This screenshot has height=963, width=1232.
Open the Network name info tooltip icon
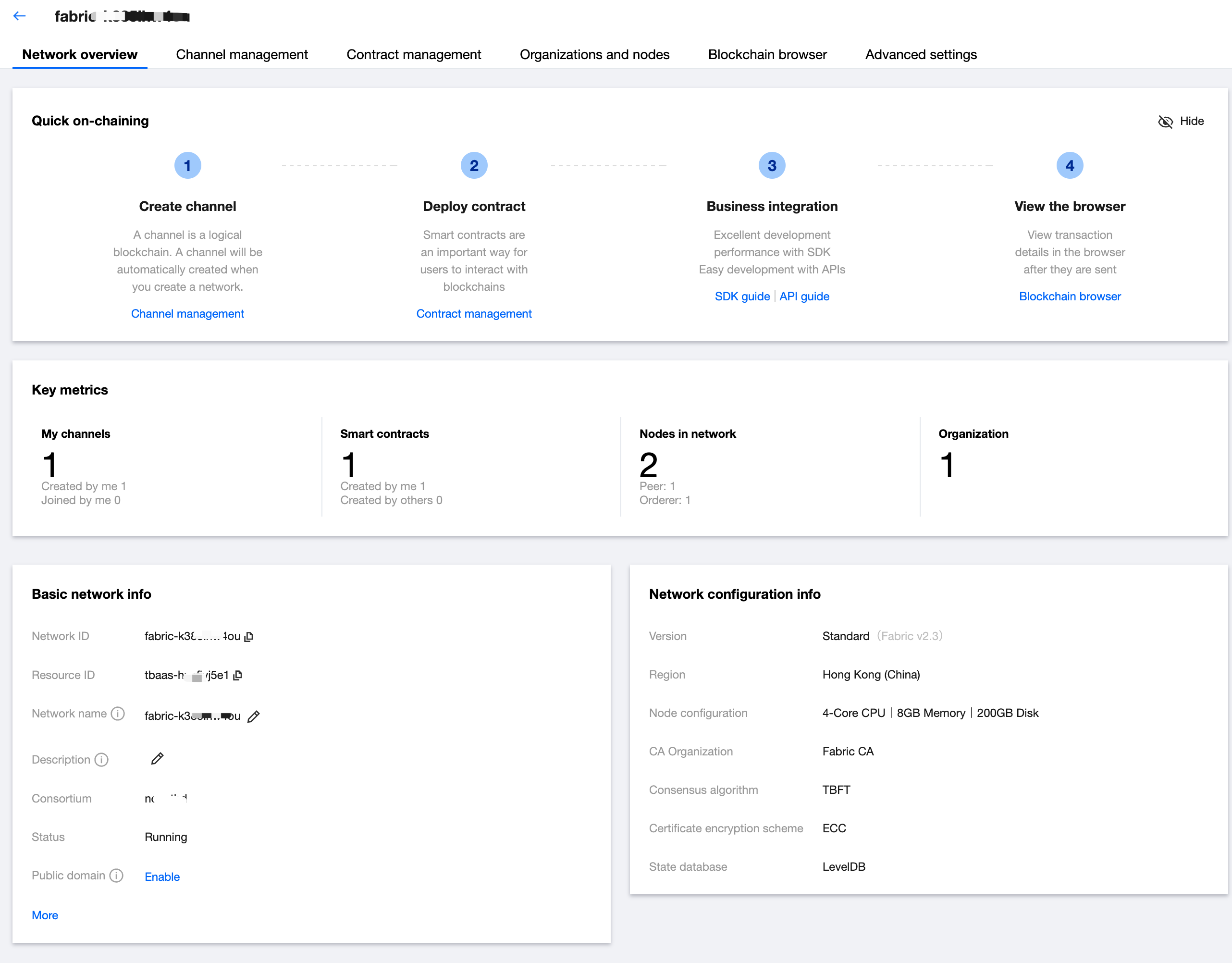[118, 714]
